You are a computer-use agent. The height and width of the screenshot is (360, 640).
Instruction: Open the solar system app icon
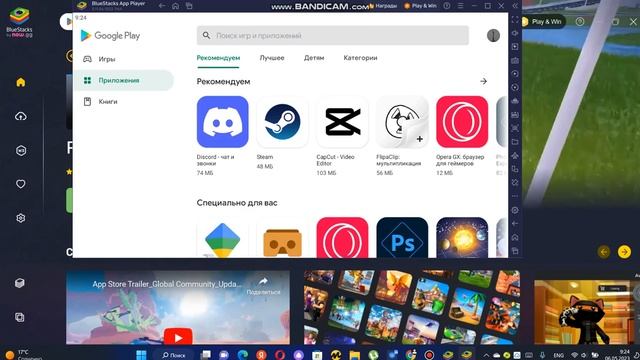click(x=462, y=238)
